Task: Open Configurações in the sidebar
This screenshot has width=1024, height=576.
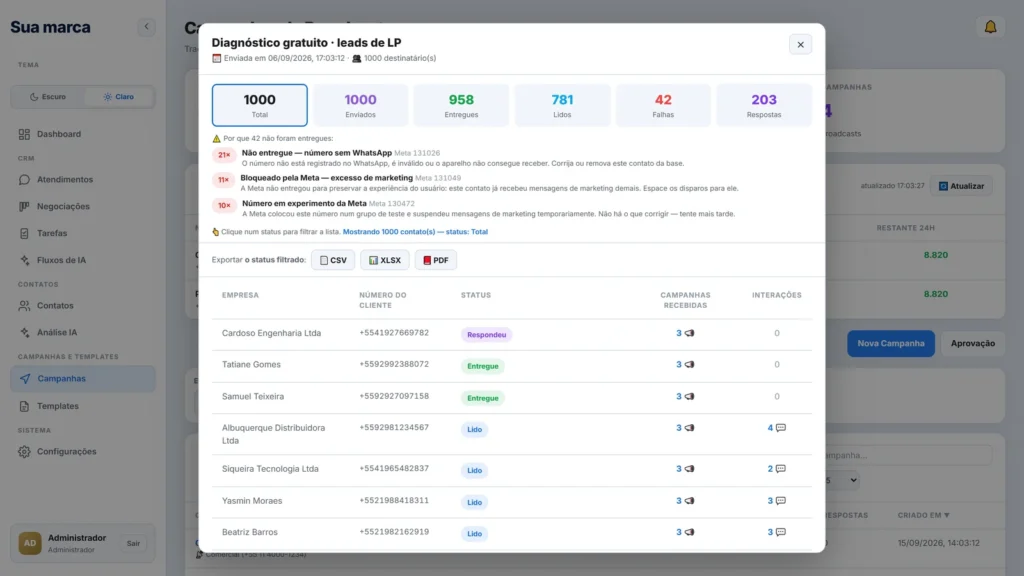Action: coord(83,452)
